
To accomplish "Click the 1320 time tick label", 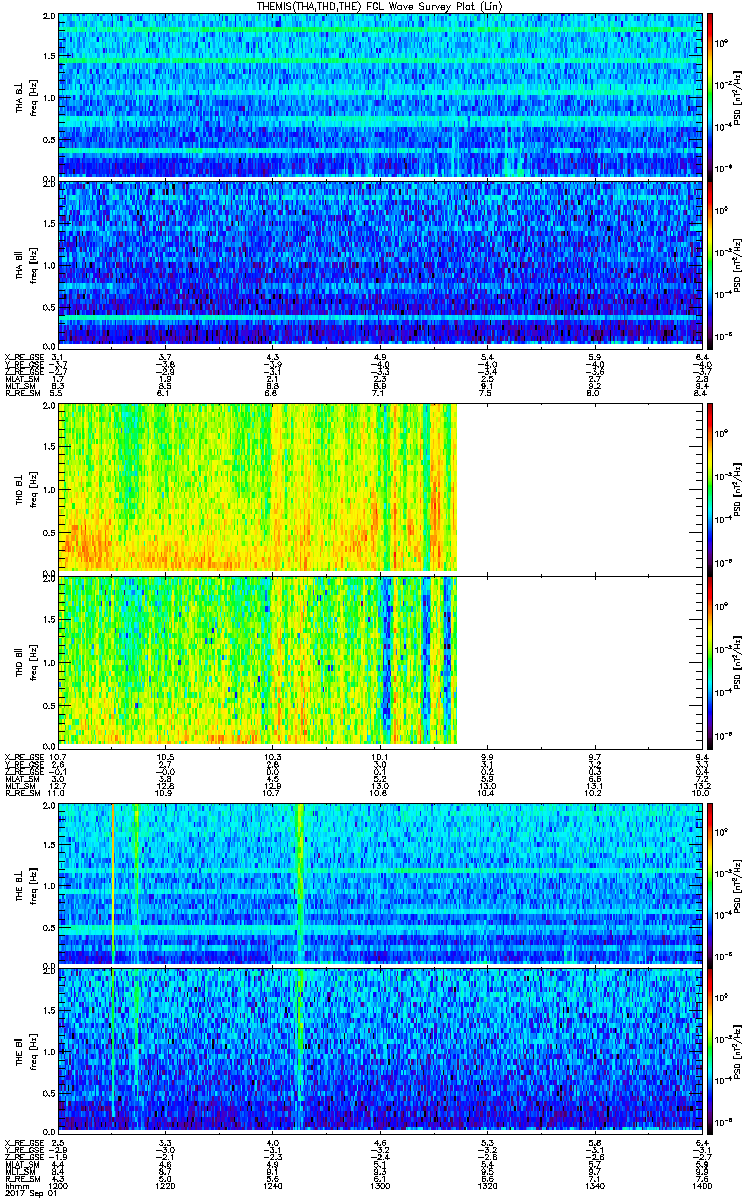I will point(487,1185).
